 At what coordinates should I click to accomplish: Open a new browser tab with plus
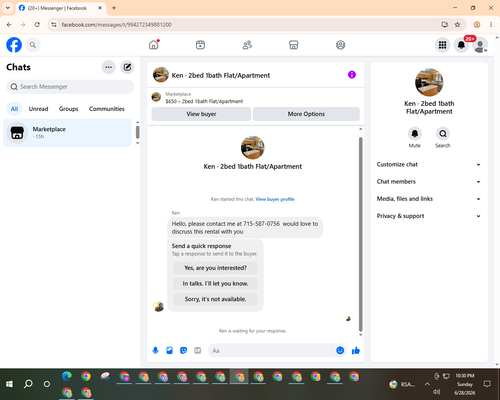pos(114,8)
